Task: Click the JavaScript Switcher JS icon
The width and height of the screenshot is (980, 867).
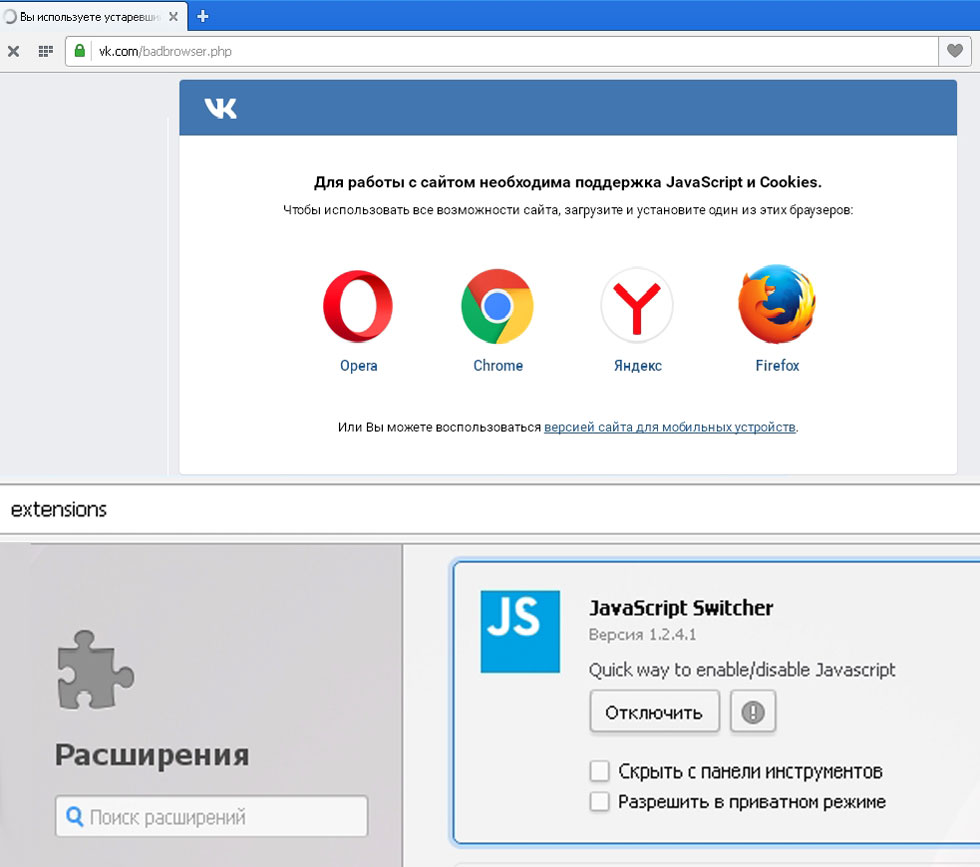Action: coord(520,631)
